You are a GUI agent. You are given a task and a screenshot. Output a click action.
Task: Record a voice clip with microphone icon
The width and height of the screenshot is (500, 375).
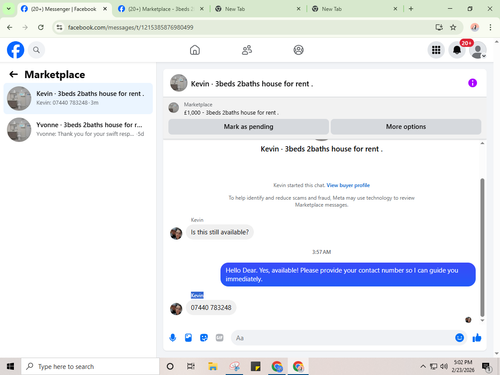(x=173, y=338)
